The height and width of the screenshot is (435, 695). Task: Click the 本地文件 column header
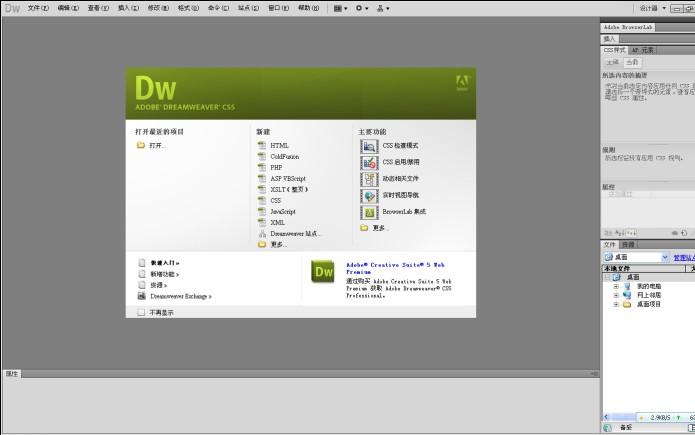(644, 268)
